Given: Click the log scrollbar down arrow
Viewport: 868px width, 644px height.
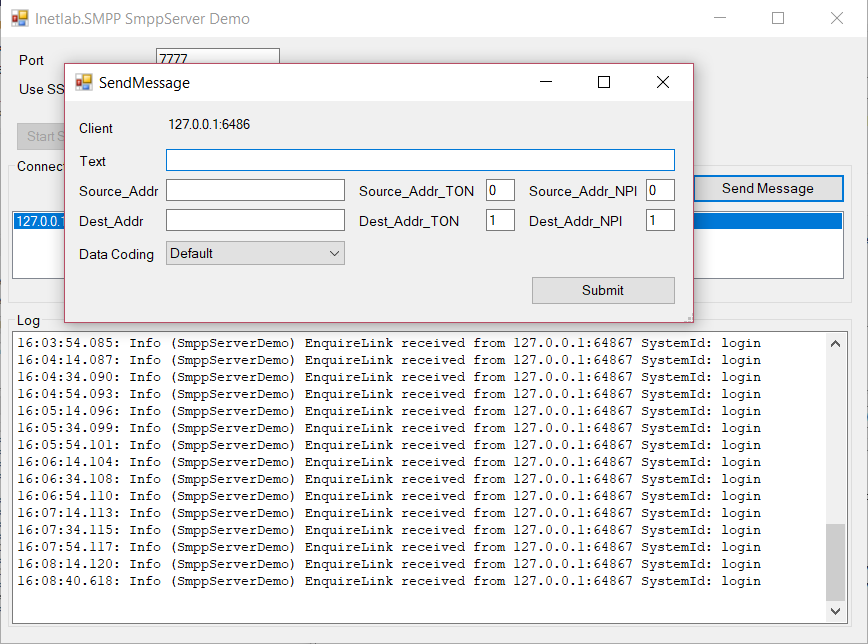Looking at the screenshot, I should pyautogui.click(x=835, y=611).
